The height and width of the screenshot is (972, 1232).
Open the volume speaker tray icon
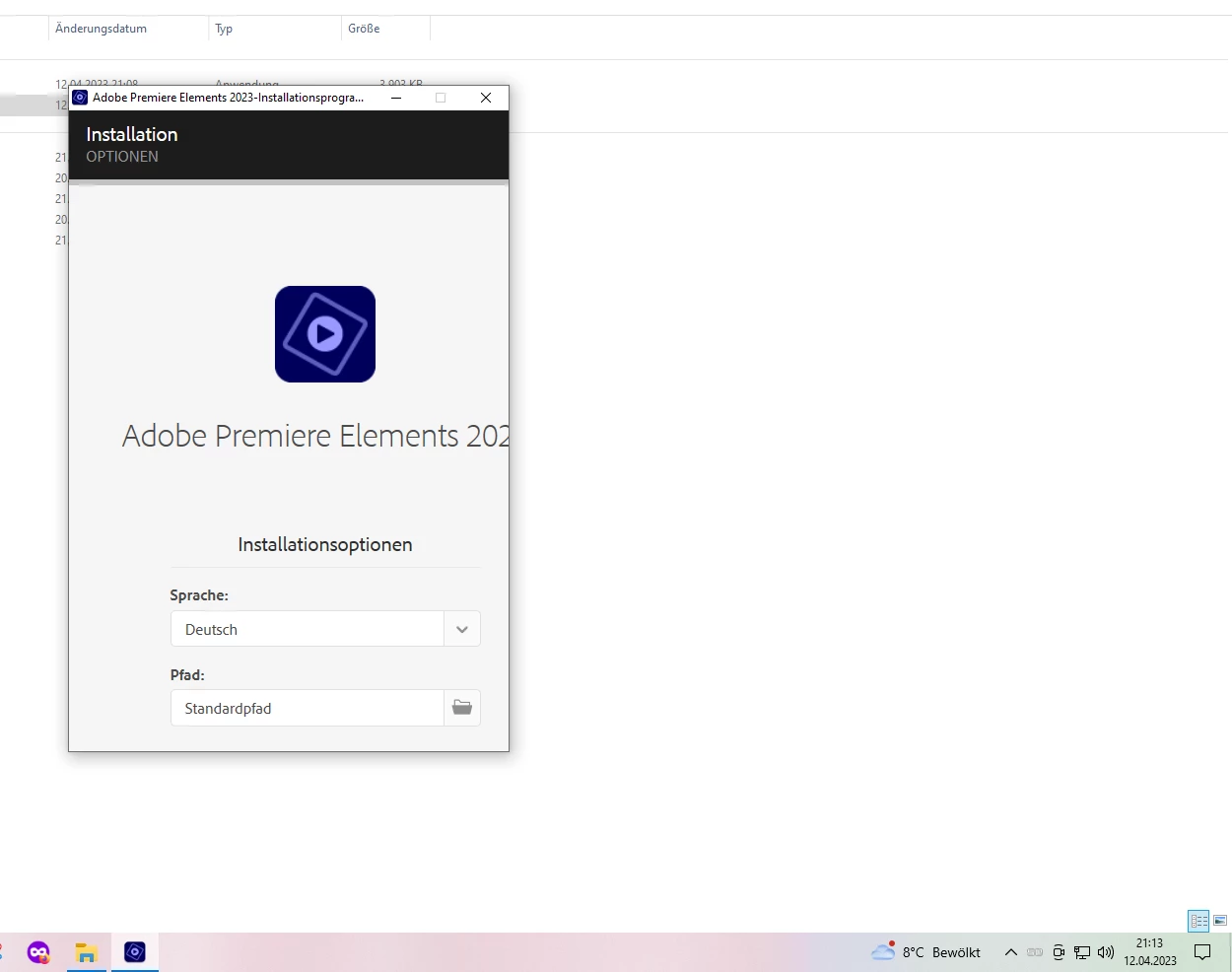[x=1106, y=952]
